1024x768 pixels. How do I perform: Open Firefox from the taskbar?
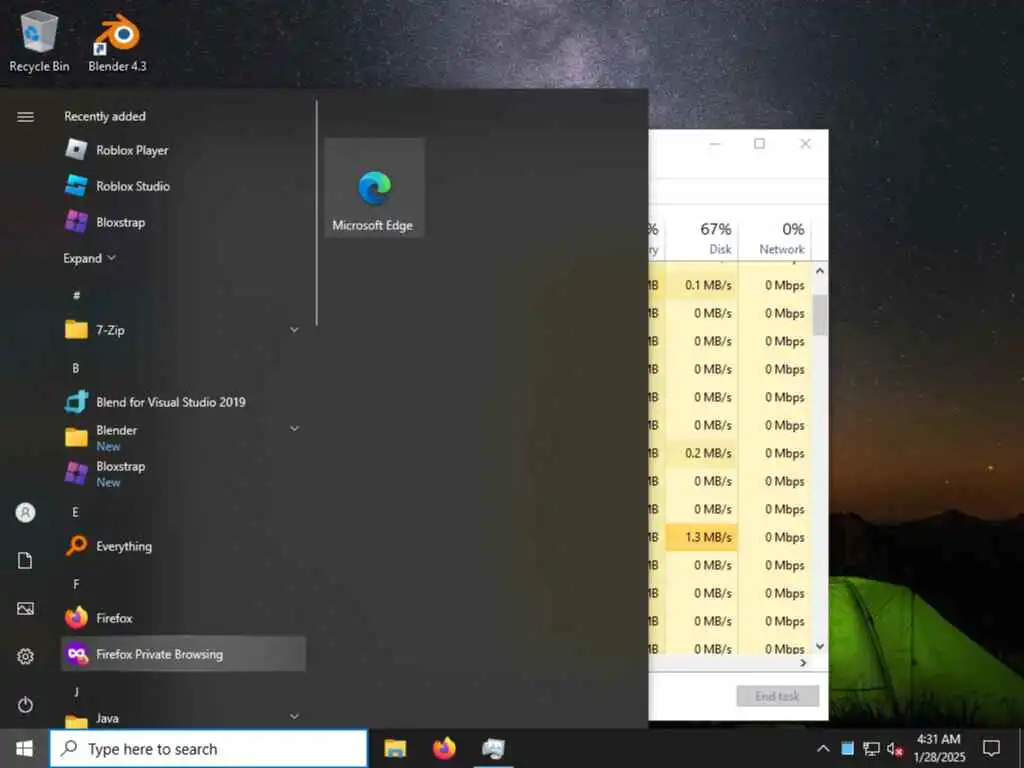(x=444, y=748)
